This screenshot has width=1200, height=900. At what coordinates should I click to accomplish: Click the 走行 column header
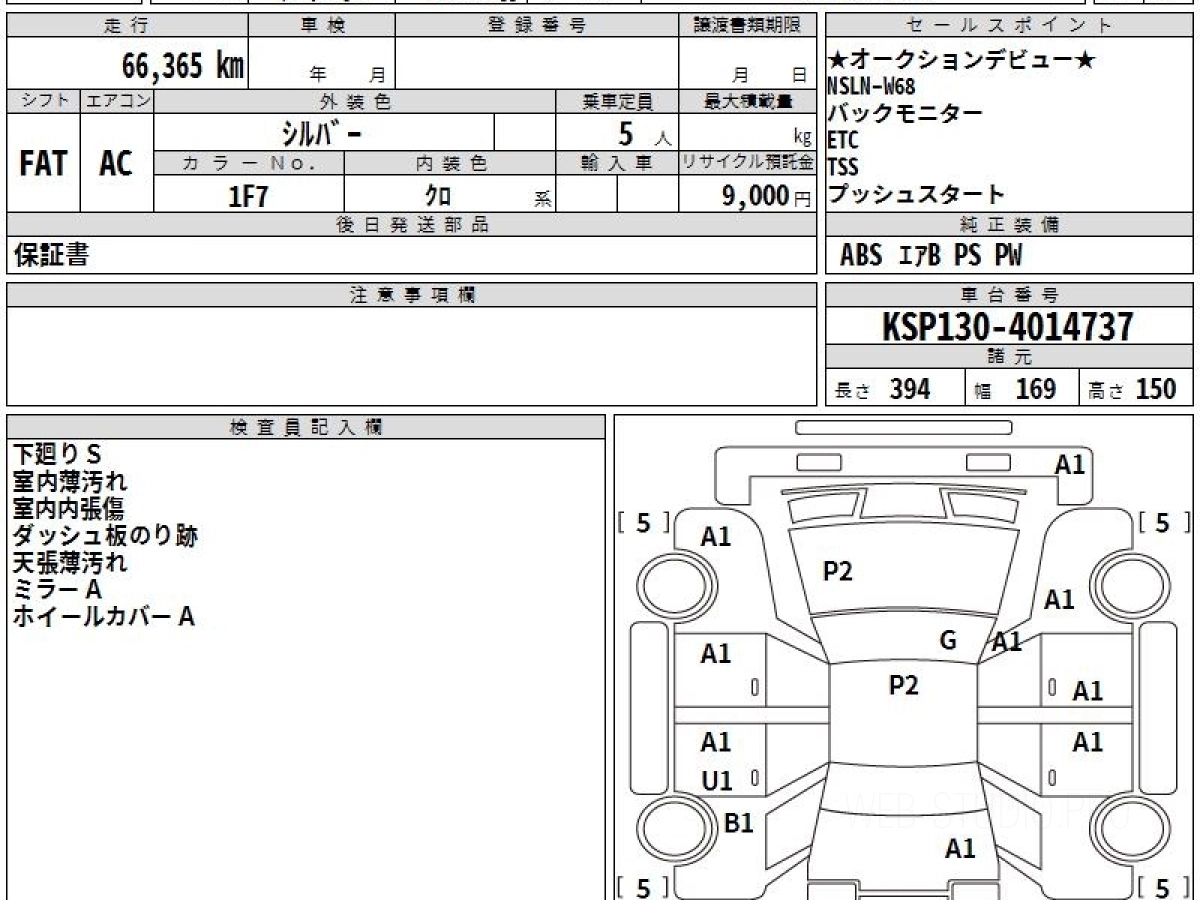coord(126,26)
